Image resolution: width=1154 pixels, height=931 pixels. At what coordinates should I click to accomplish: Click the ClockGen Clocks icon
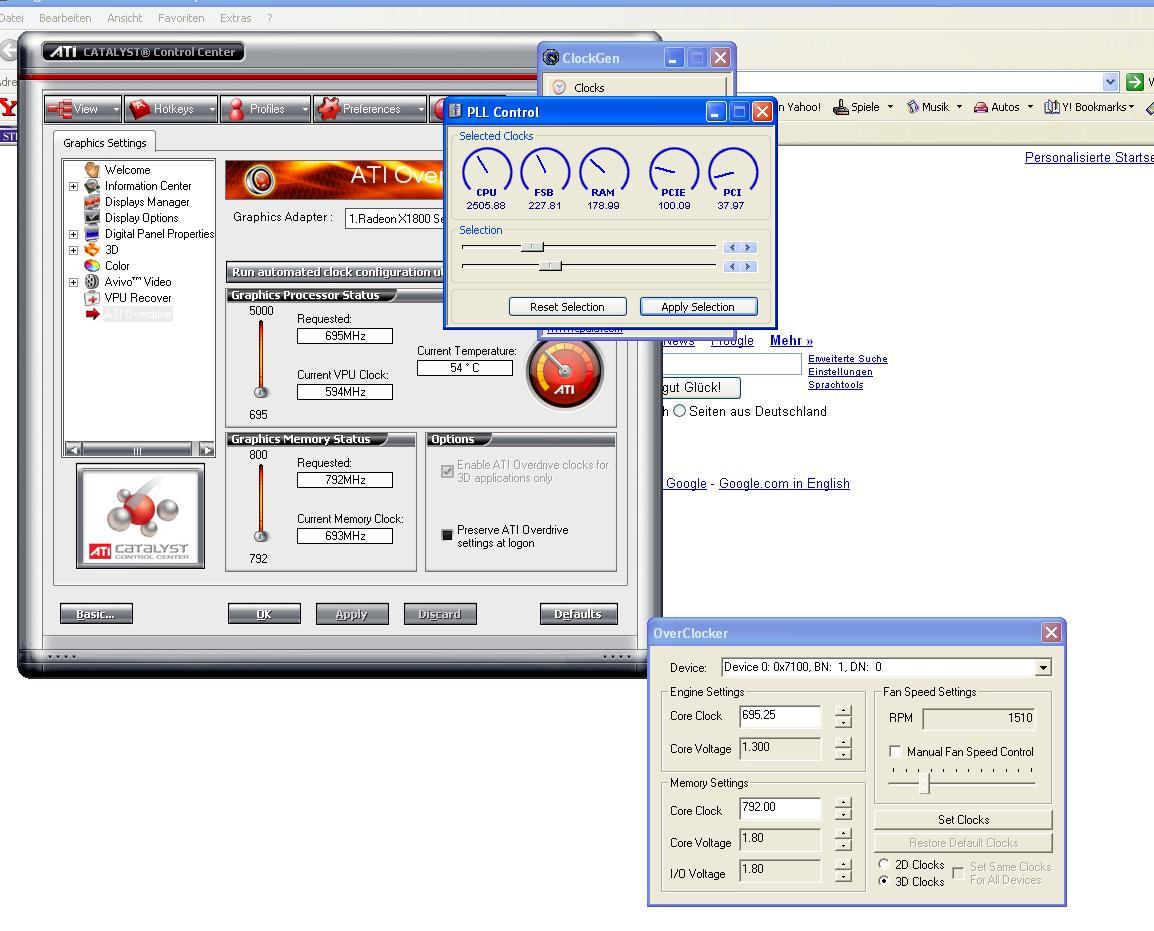(x=559, y=87)
